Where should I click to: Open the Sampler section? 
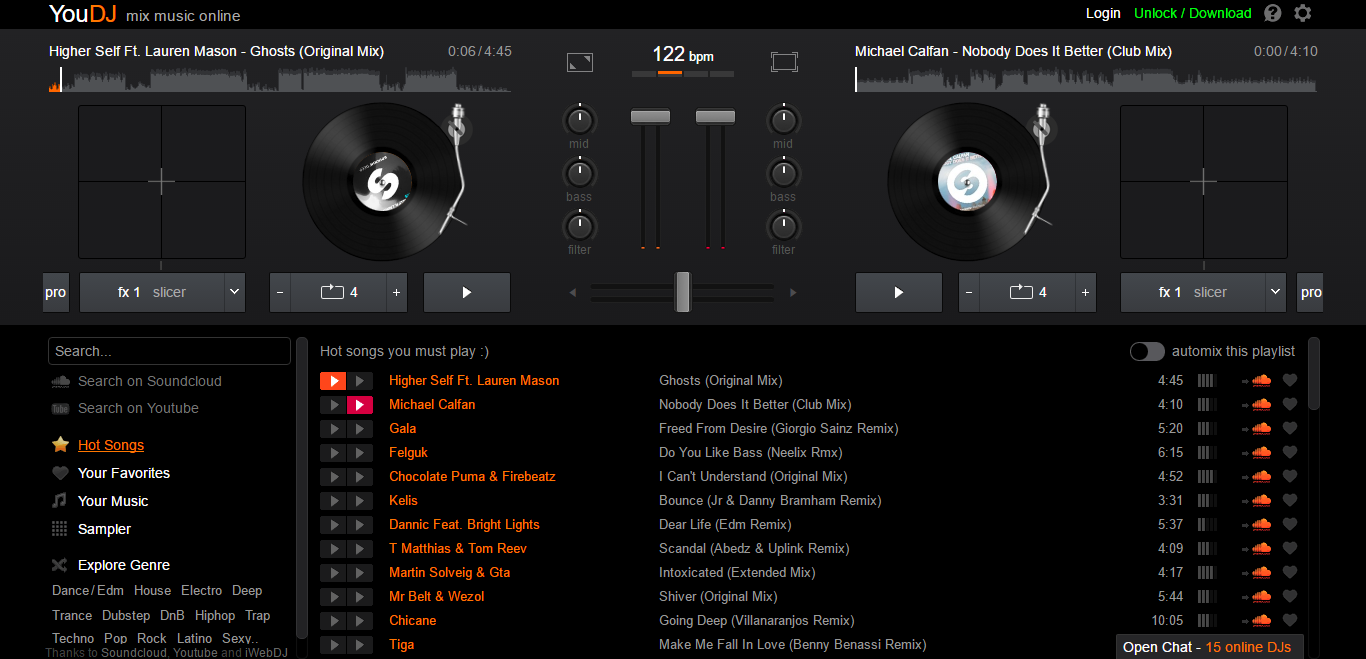[x=104, y=529]
